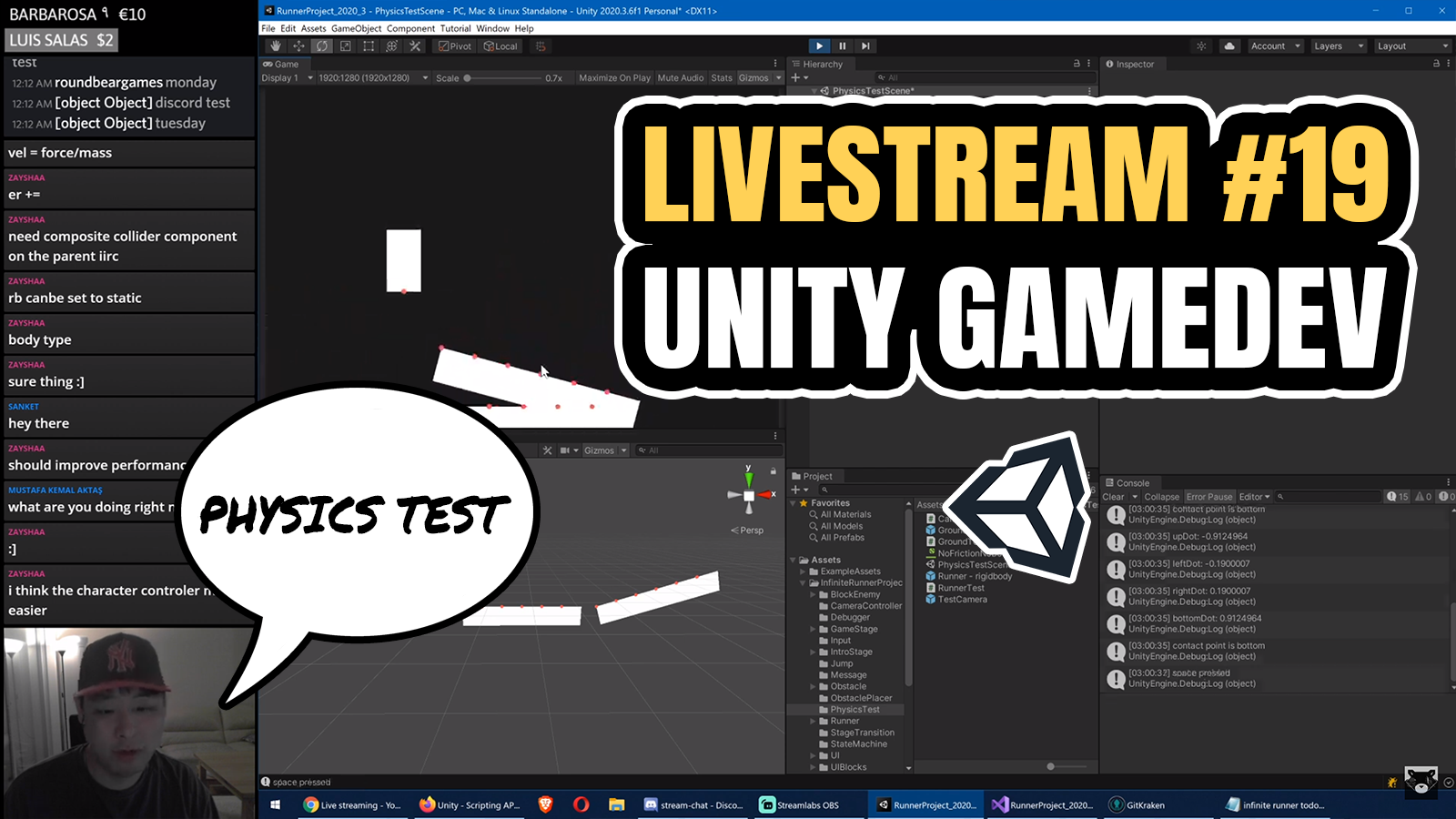
Task: Toggle the Console warning count filter
Action: pos(1423,497)
